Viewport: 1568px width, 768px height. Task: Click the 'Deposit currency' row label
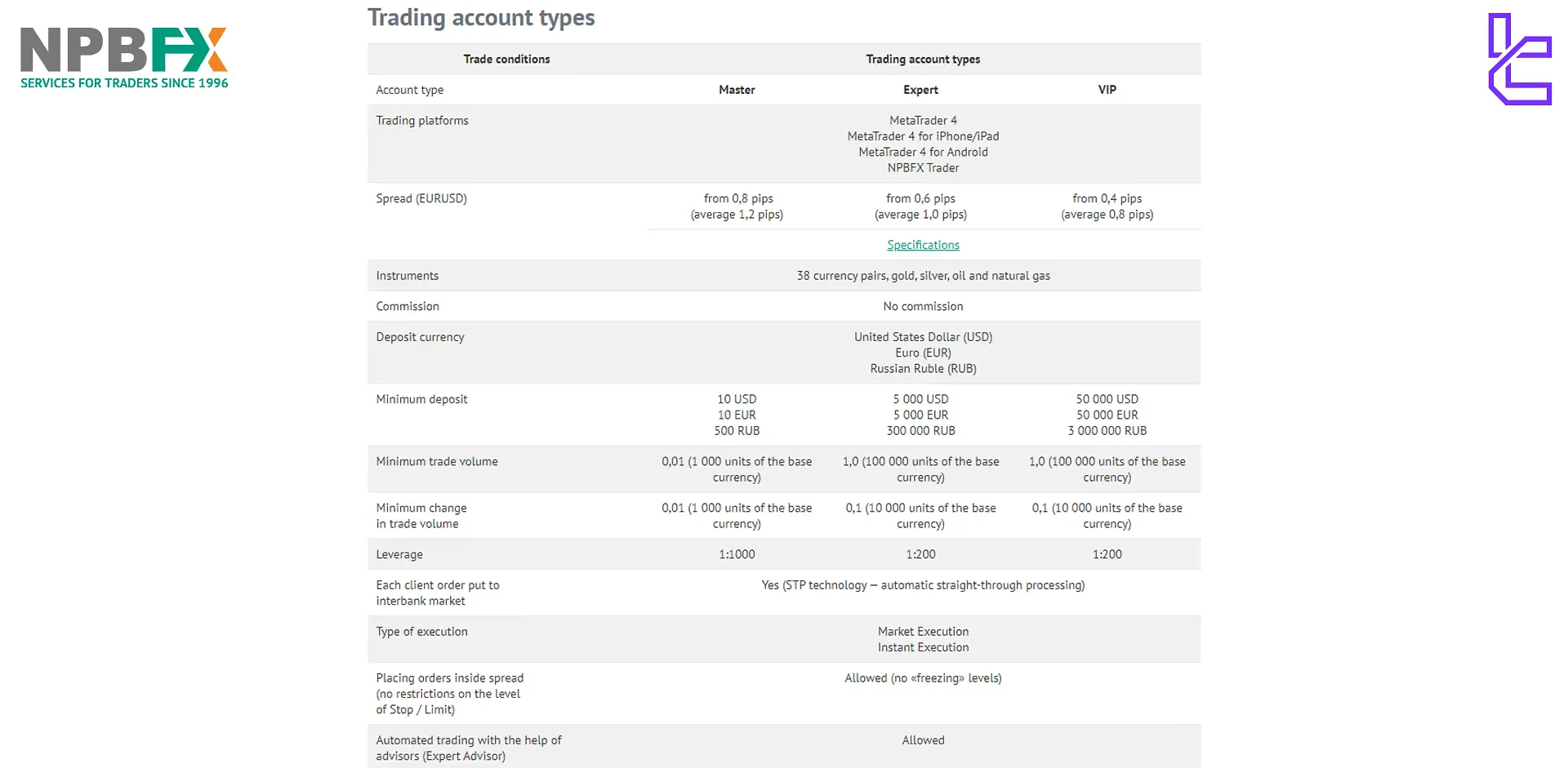pos(420,337)
